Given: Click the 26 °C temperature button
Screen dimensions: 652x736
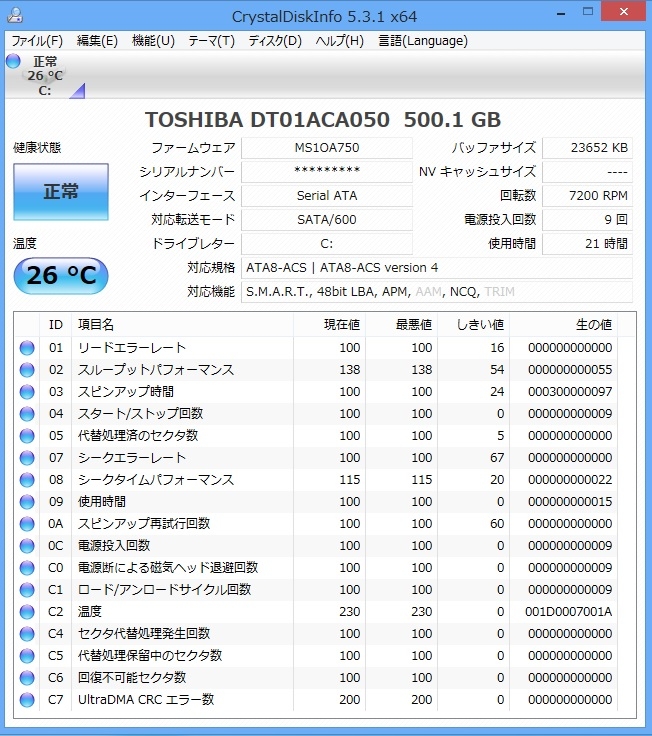Looking at the screenshot, I should click(61, 276).
